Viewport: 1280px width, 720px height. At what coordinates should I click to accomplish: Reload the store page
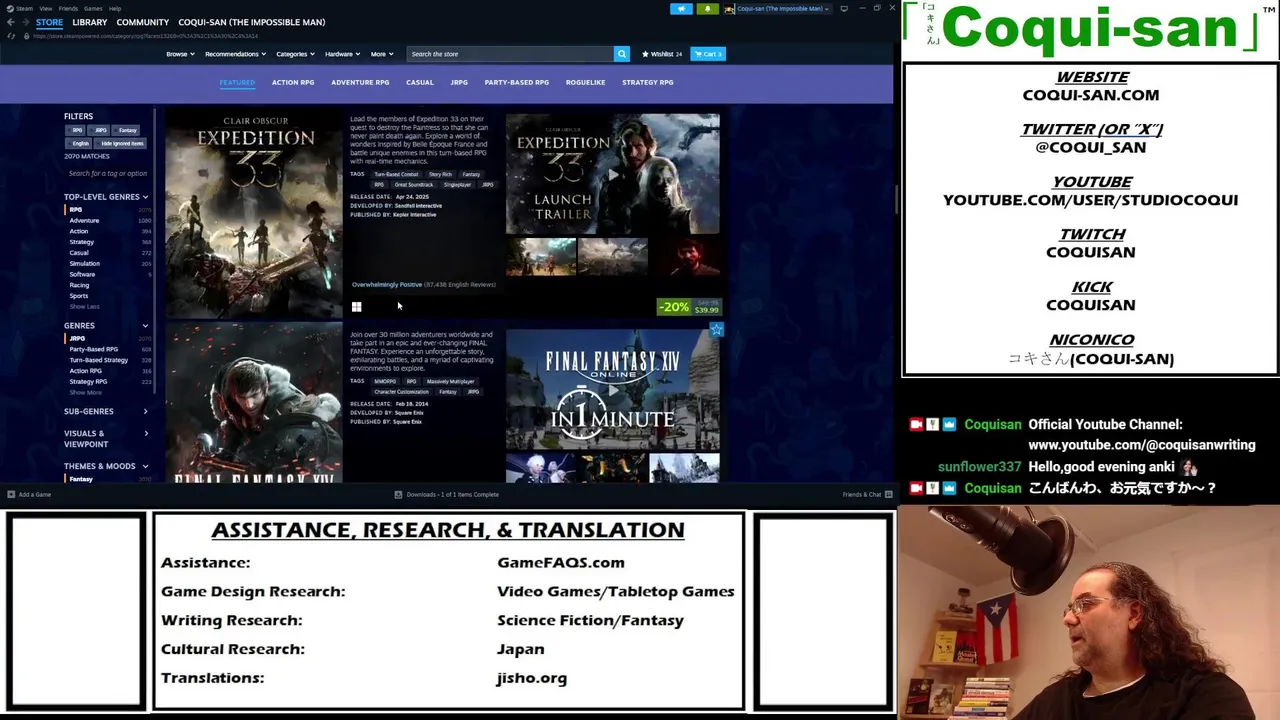pos(10,35)
